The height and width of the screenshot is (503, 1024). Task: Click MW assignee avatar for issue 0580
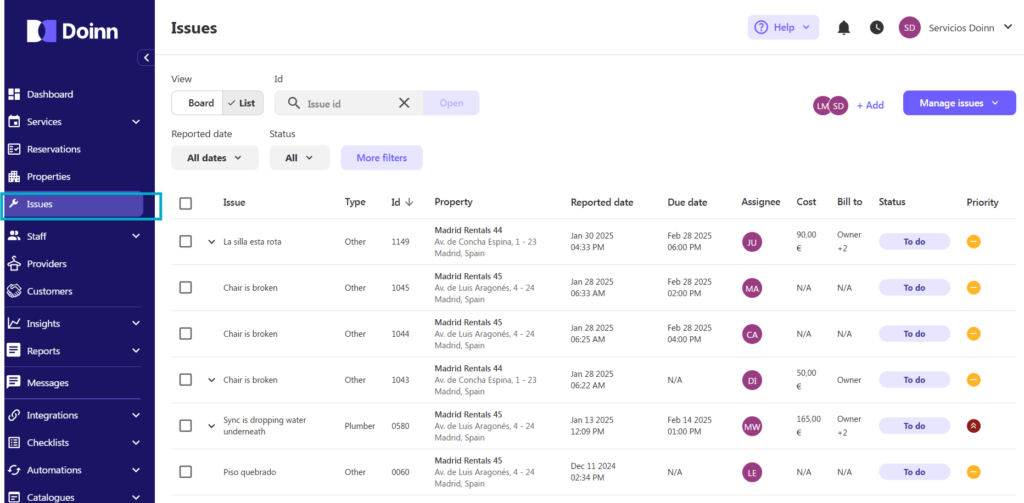point(752,426)
